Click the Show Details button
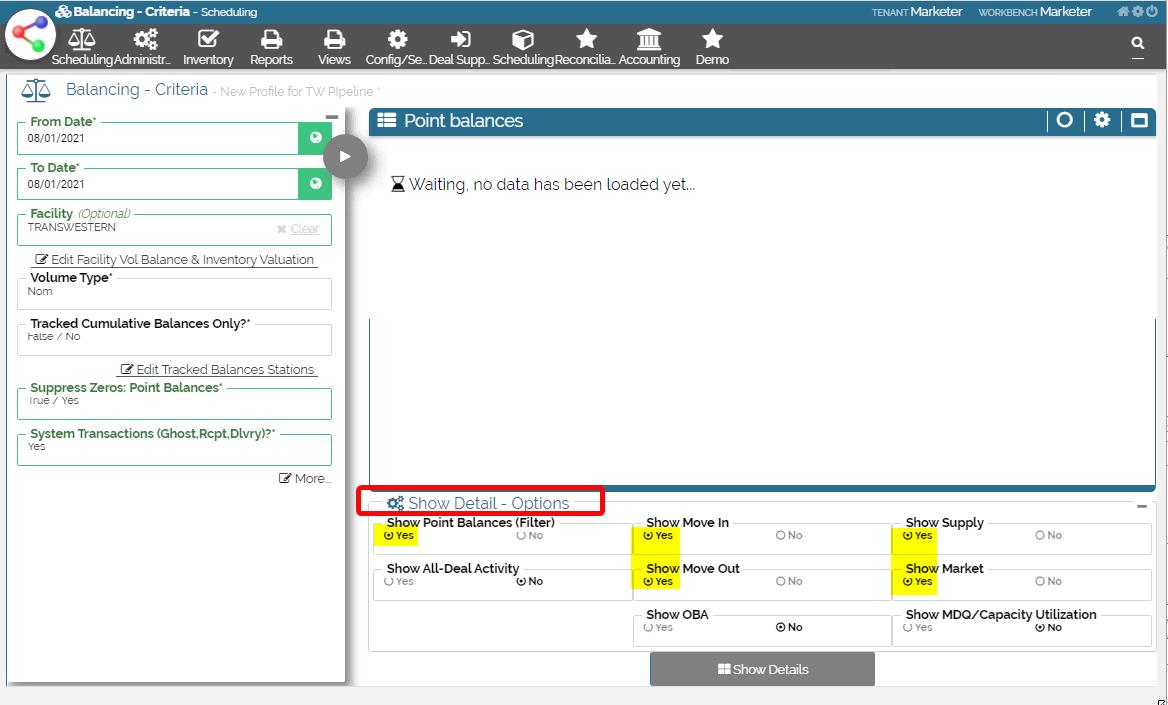 762,669
